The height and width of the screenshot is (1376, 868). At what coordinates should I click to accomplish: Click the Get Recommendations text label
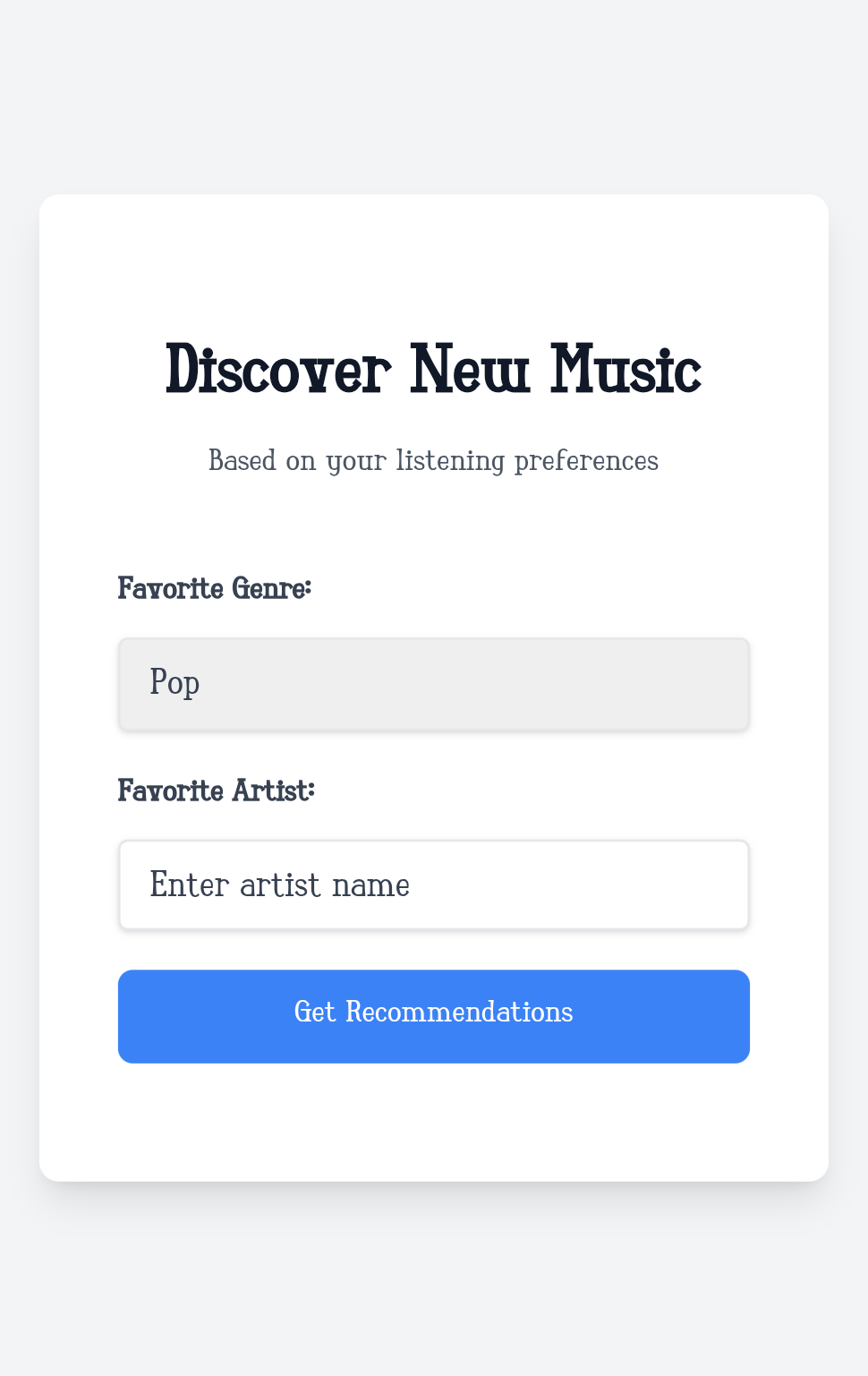pyautogui.click(x=434, y=1012)
